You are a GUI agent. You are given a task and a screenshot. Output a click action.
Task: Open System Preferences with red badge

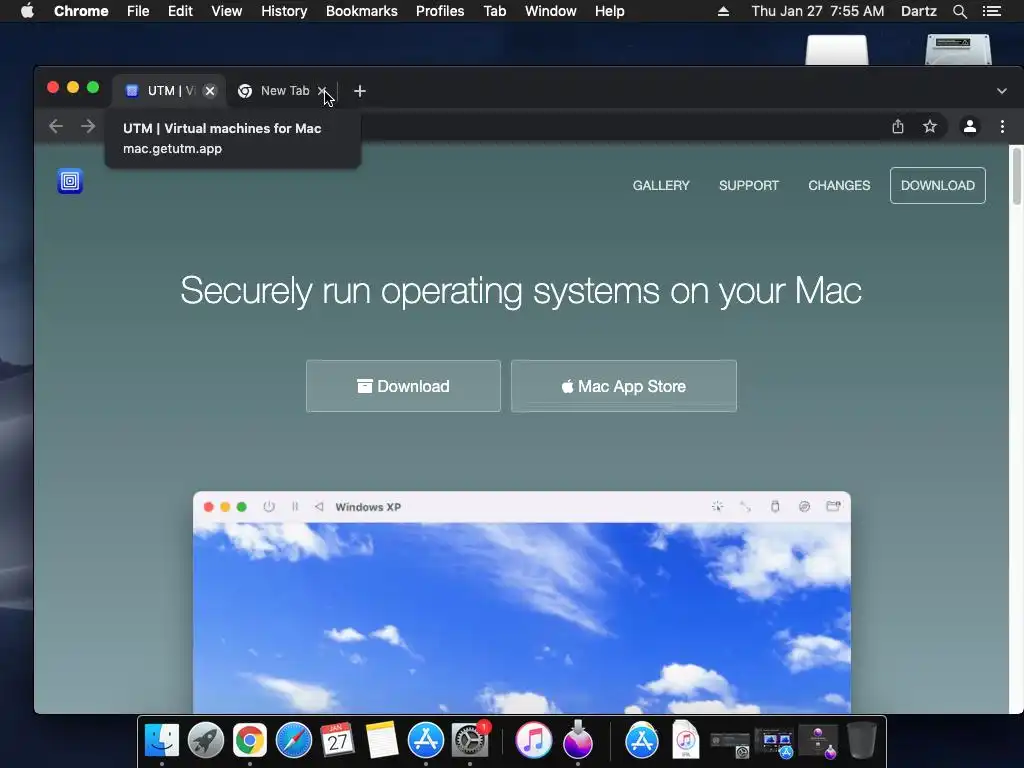click(x=470, y=741)
